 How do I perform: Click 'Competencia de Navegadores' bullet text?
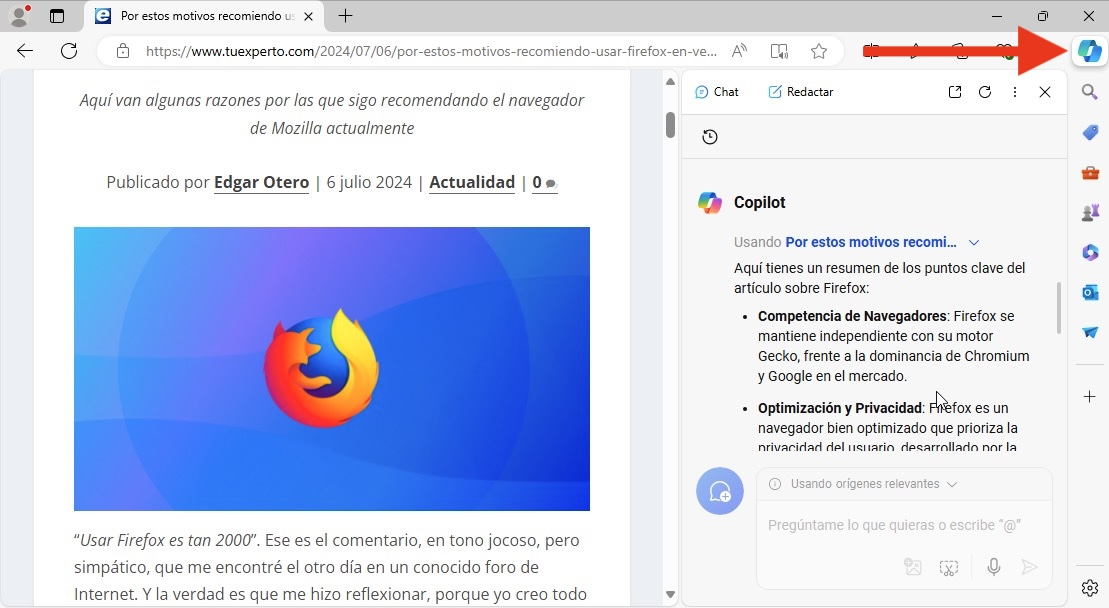(x=852, y=316)
